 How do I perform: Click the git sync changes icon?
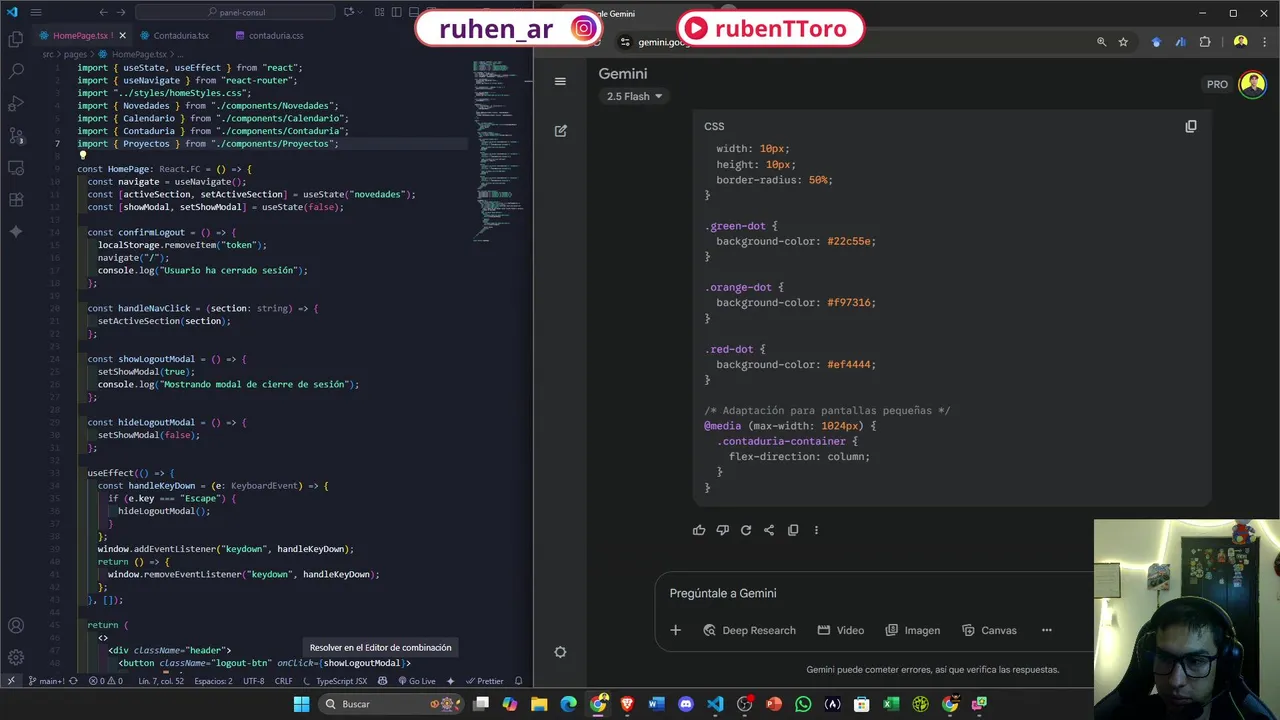(x=75, y=681)
